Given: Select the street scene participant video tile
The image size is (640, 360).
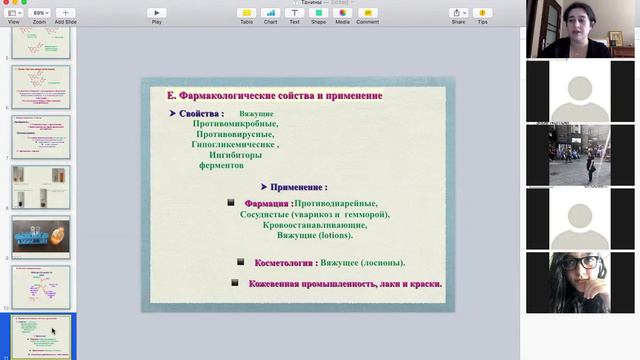Looking at the screenshot, I should pyautogui.click(x=580, y=155).
